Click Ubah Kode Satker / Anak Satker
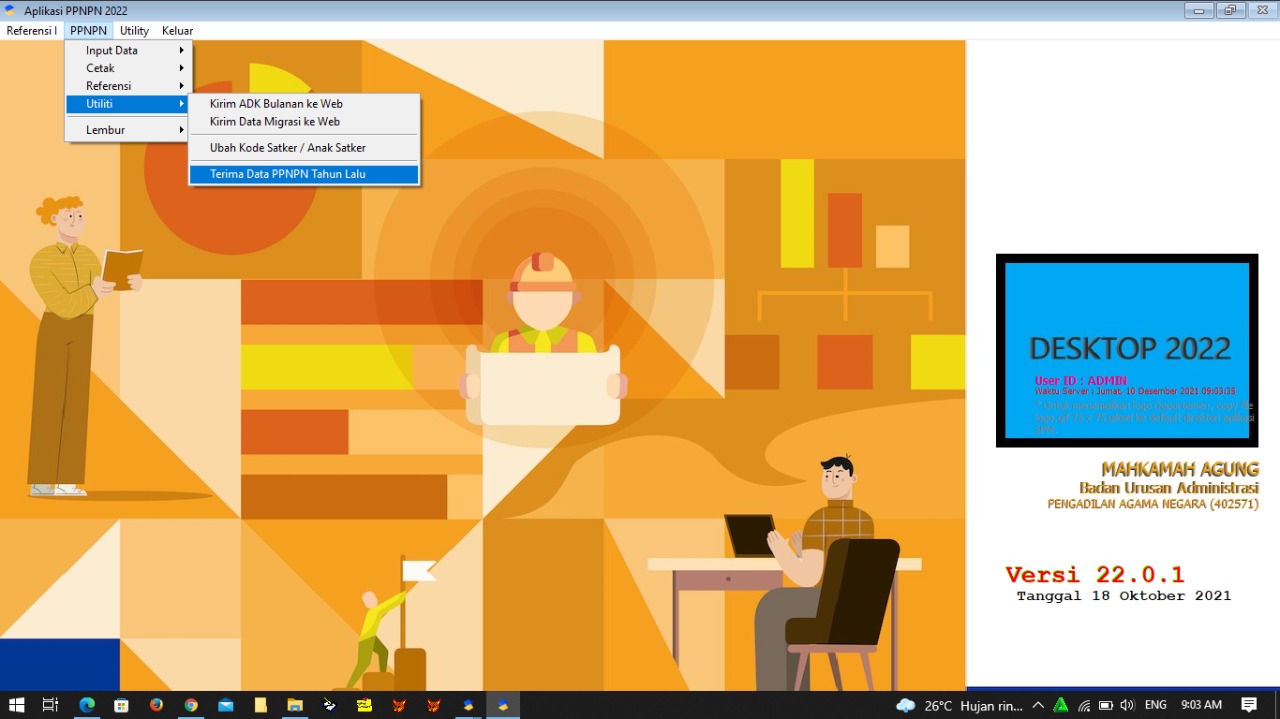Viewport: 1280px width, 719px height. click(288, 148)
